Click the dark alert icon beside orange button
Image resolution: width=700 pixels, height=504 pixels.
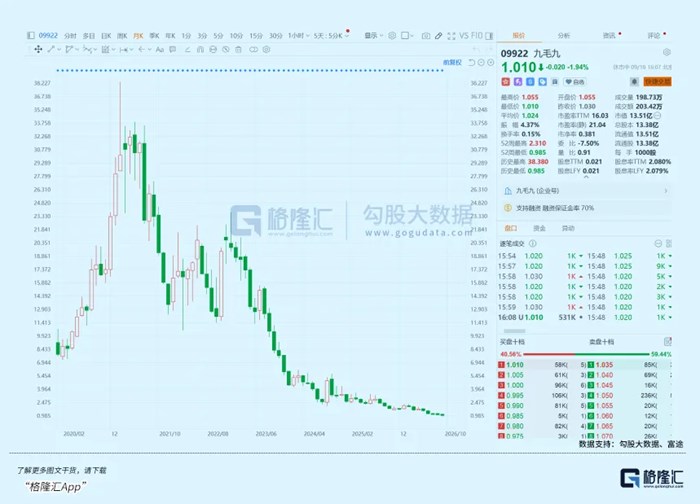pyautogui.click(x=634, y=82)
